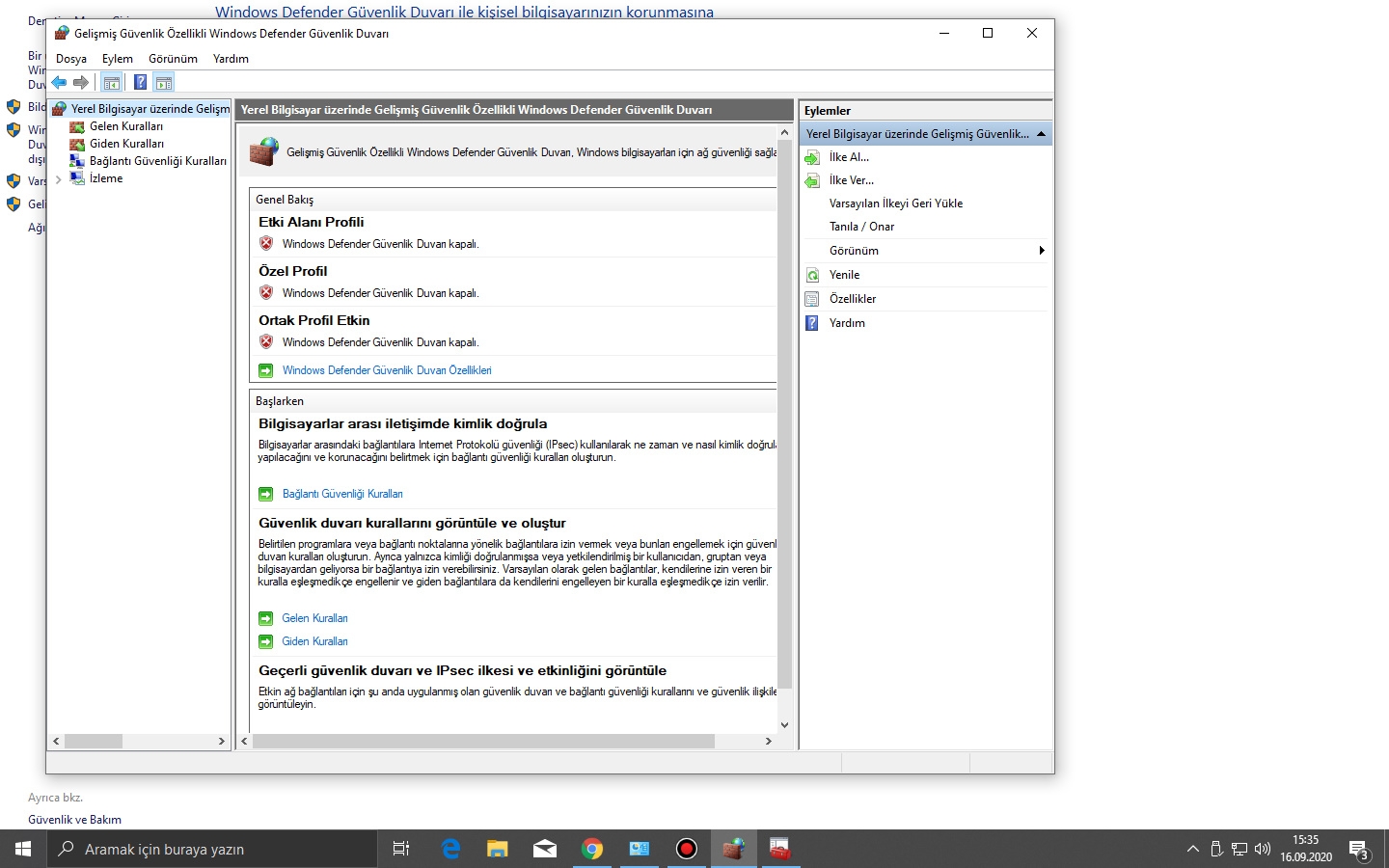Click the red toolbox taskbar icon
Viewport: 1389px width, 868px height.
[779, 849]
